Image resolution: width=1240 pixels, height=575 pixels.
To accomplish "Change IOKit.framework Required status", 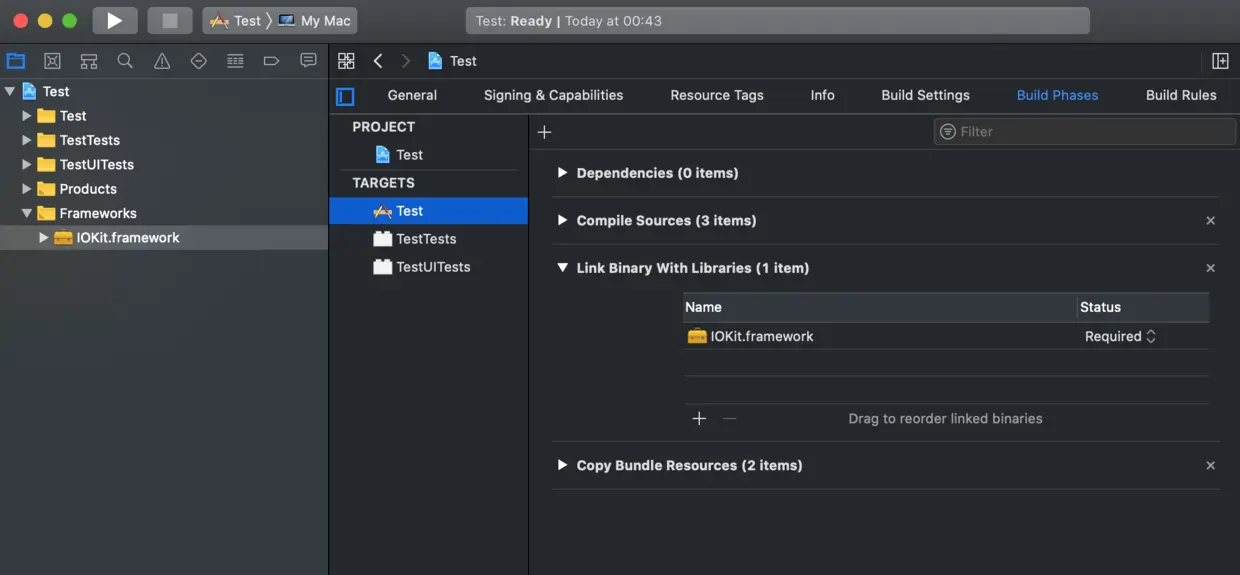I will click(1120, 336).
